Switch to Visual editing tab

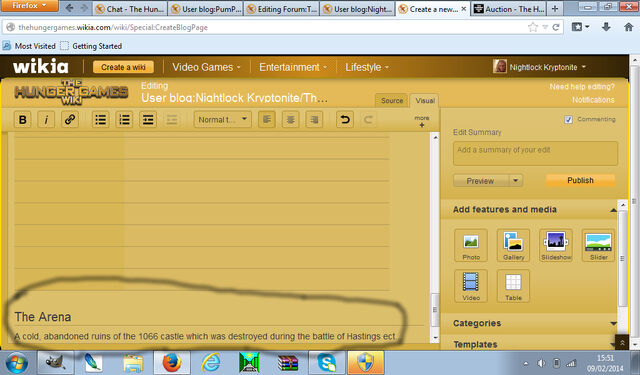pyautogui.click(x=425, y=100)
